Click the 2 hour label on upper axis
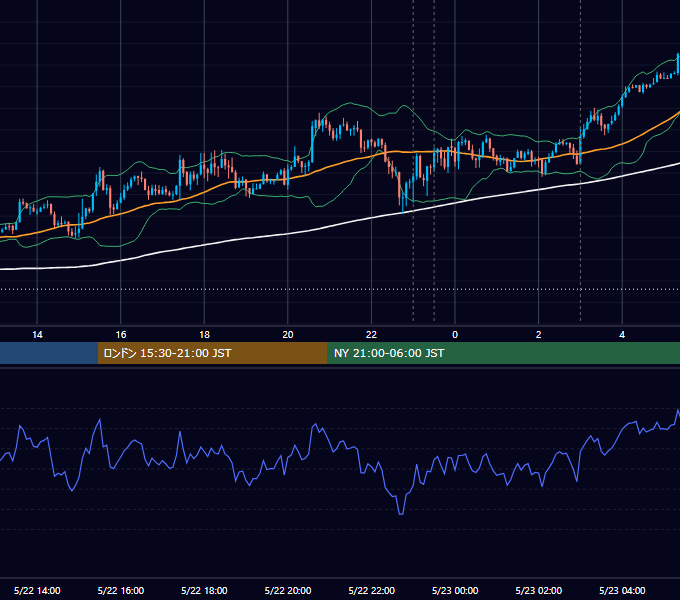Image resolution: width=680 pixels, height=600 pixels. pos(539,335)
